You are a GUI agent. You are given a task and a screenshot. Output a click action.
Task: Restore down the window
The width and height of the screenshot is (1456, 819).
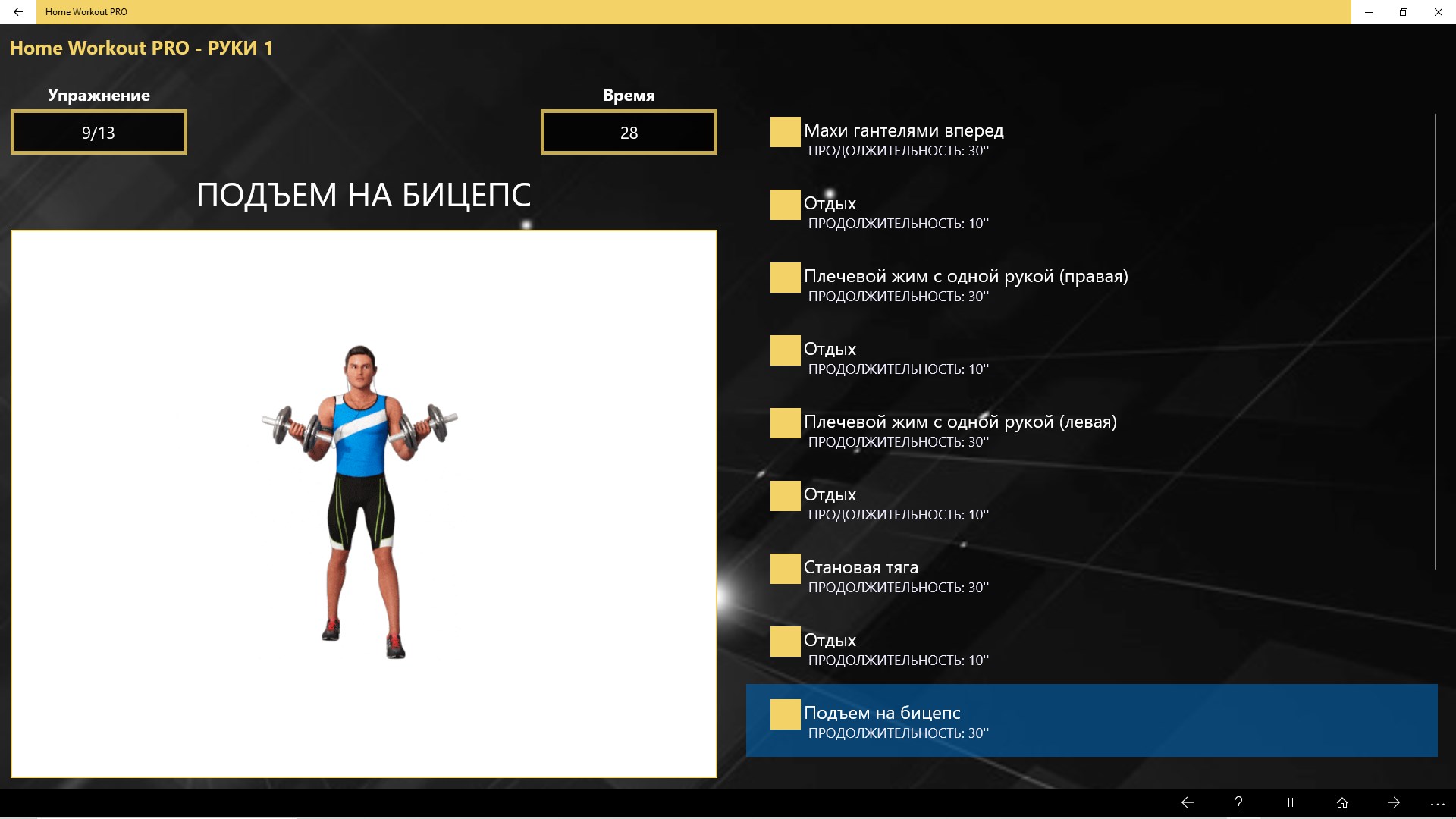pyautogui.click(x=1403, y=12)
